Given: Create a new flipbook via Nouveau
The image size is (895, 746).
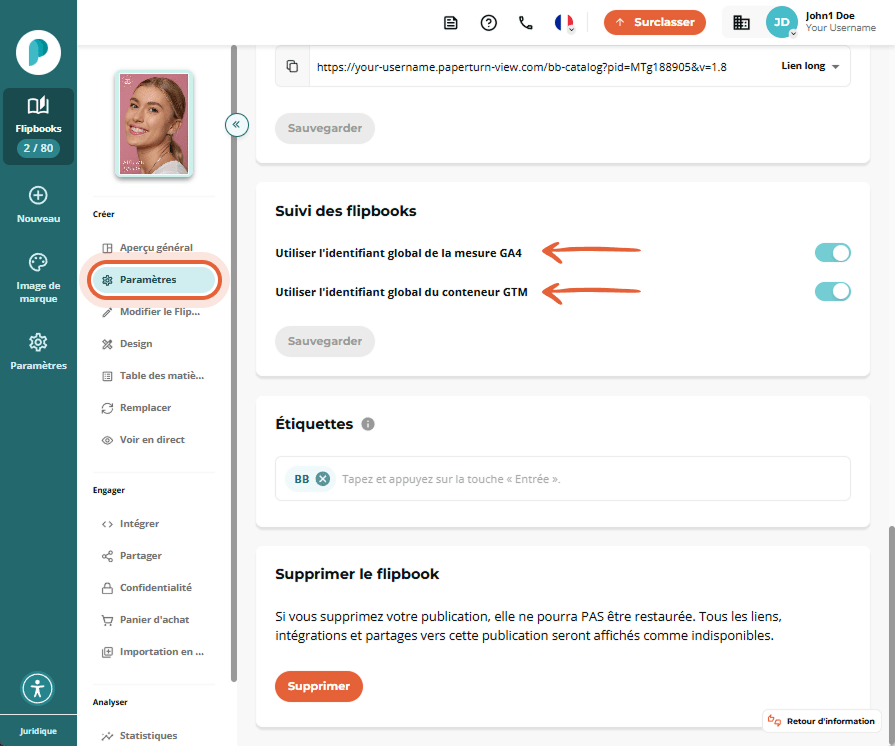Looking at the screenshot, I should point(38,205).
